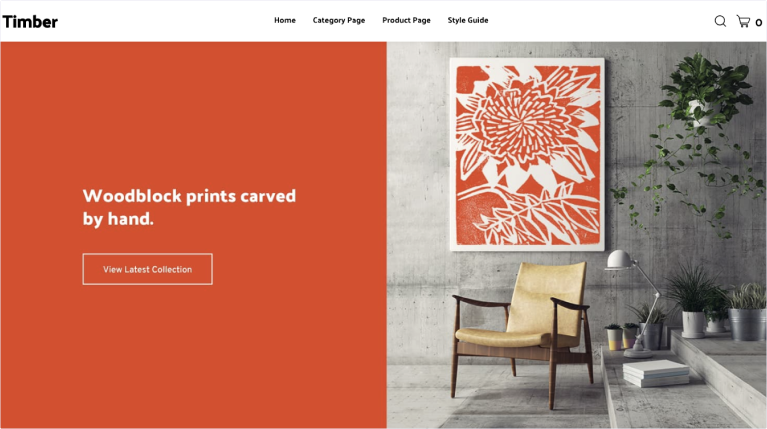Go to the Home menu item
The image size is (767, 429).
coord(285,20)
